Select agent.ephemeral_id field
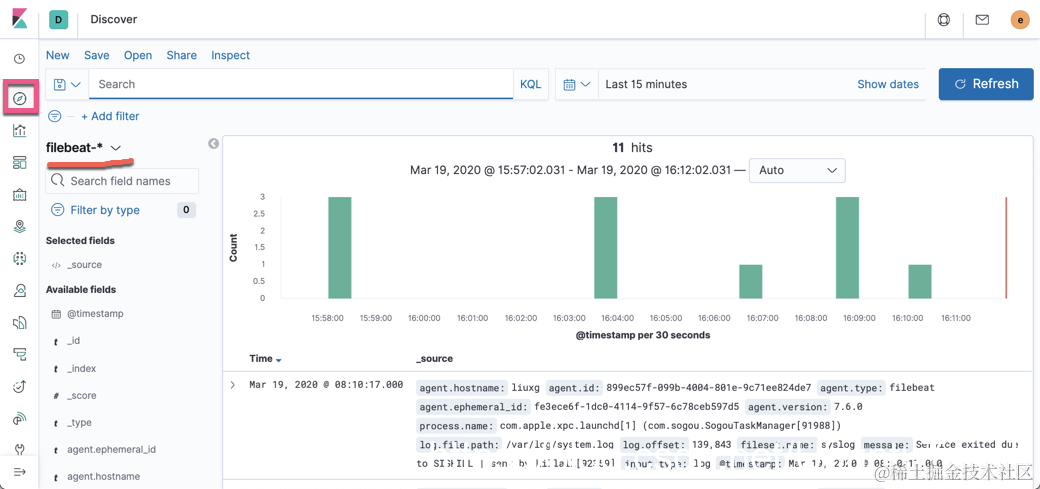 111,449
